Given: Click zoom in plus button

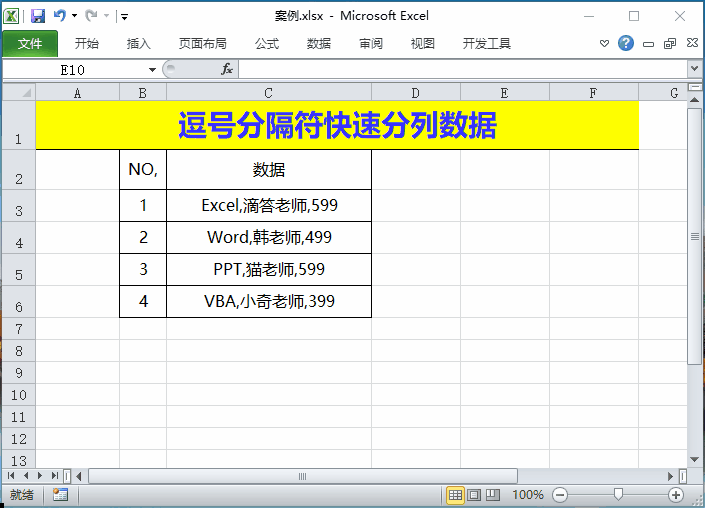Looking at the screenshot, I should 676,495.
